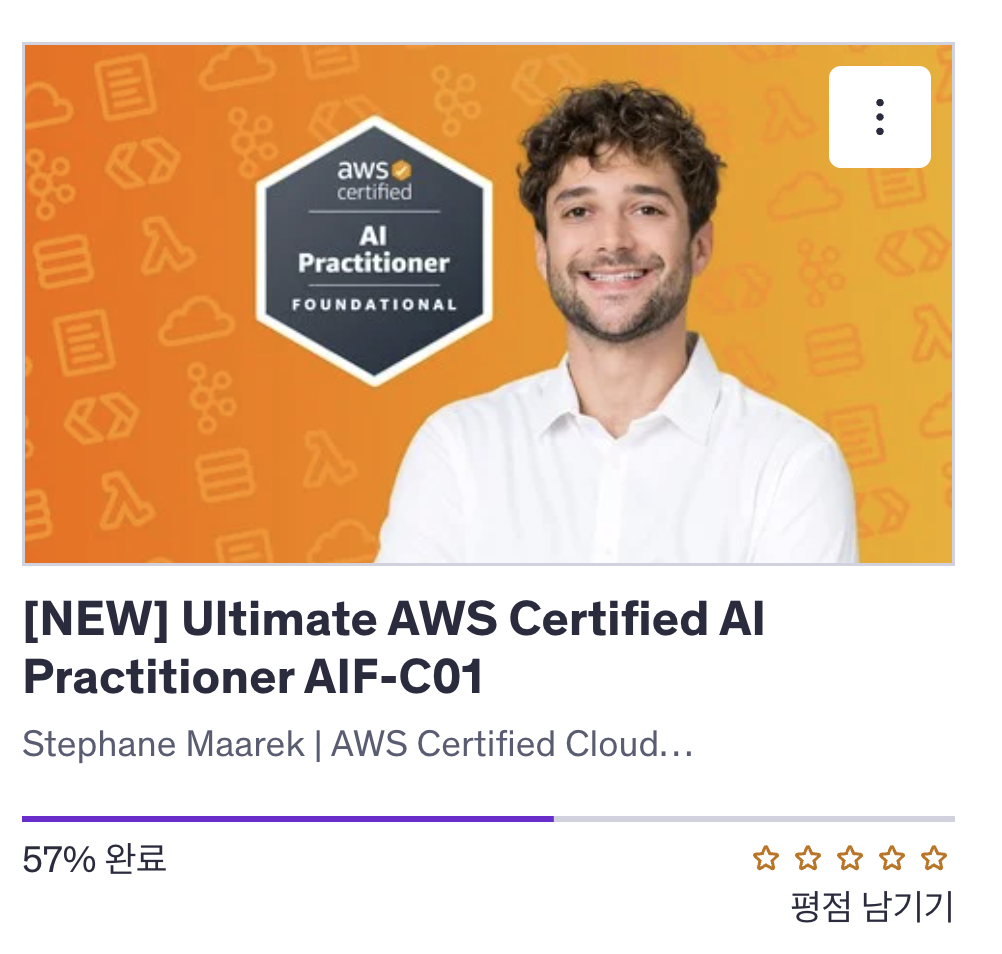1002x954 pixels.
Task: Open the Ultimate AWS Certified AI course title
Action: [x=394, y=648]
